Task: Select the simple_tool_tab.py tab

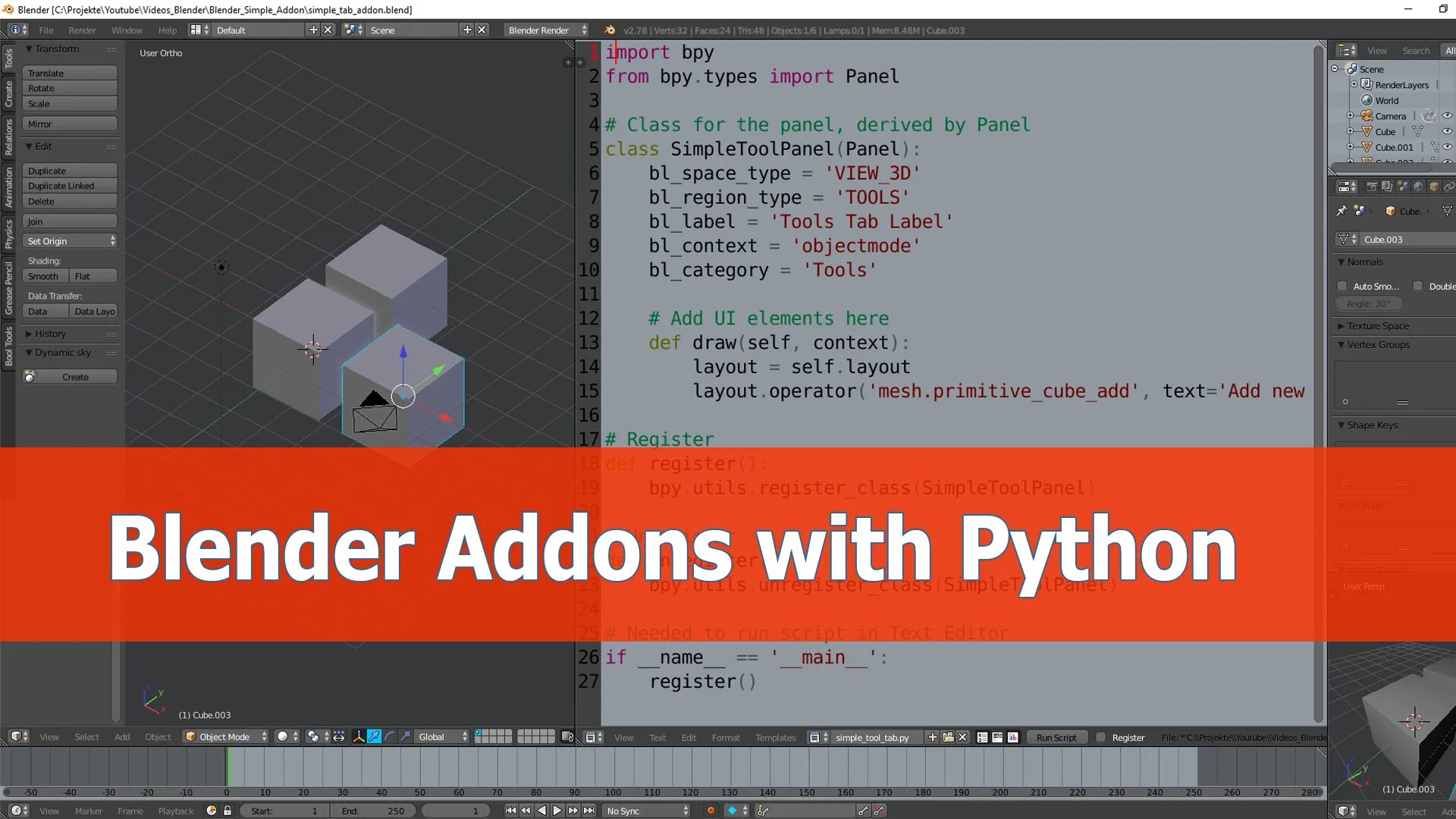Action: click(x=871, y=737)
